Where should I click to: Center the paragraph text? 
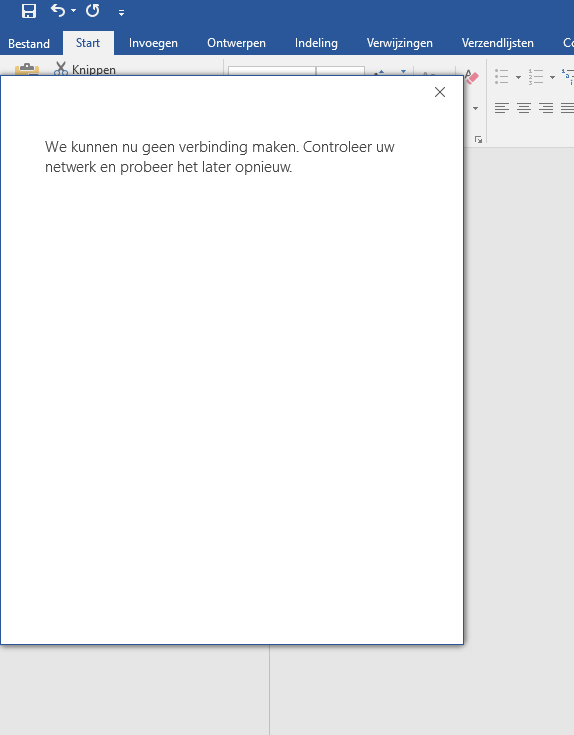click(x=524, y=108)
